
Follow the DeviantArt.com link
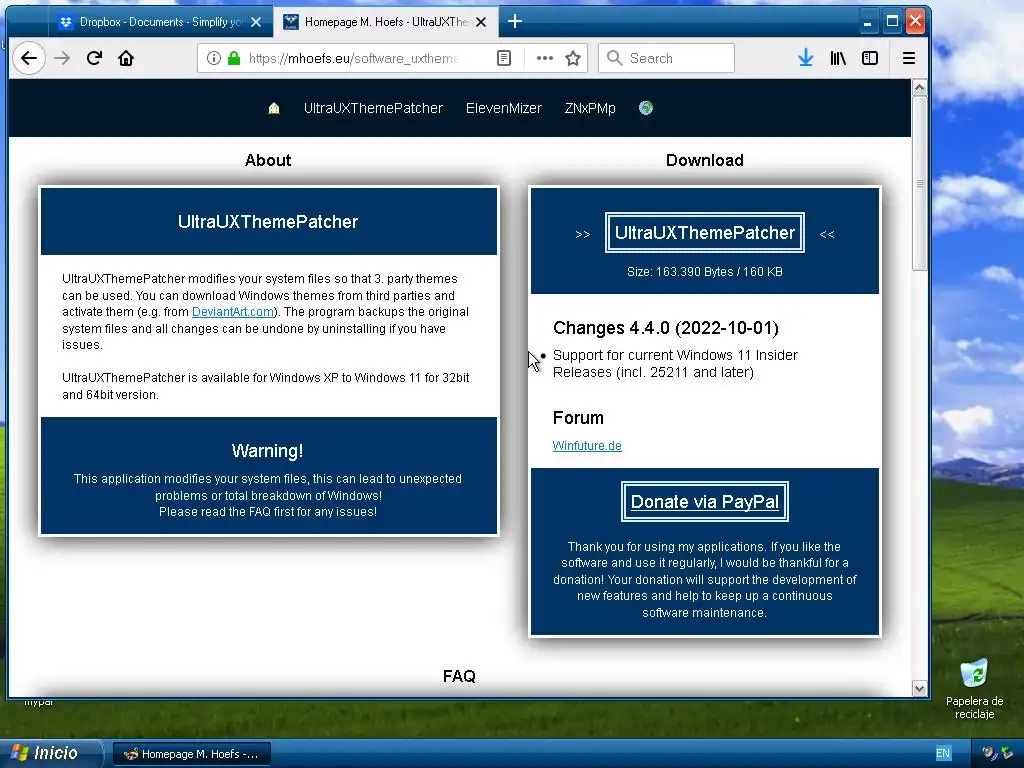pos(232,312)
